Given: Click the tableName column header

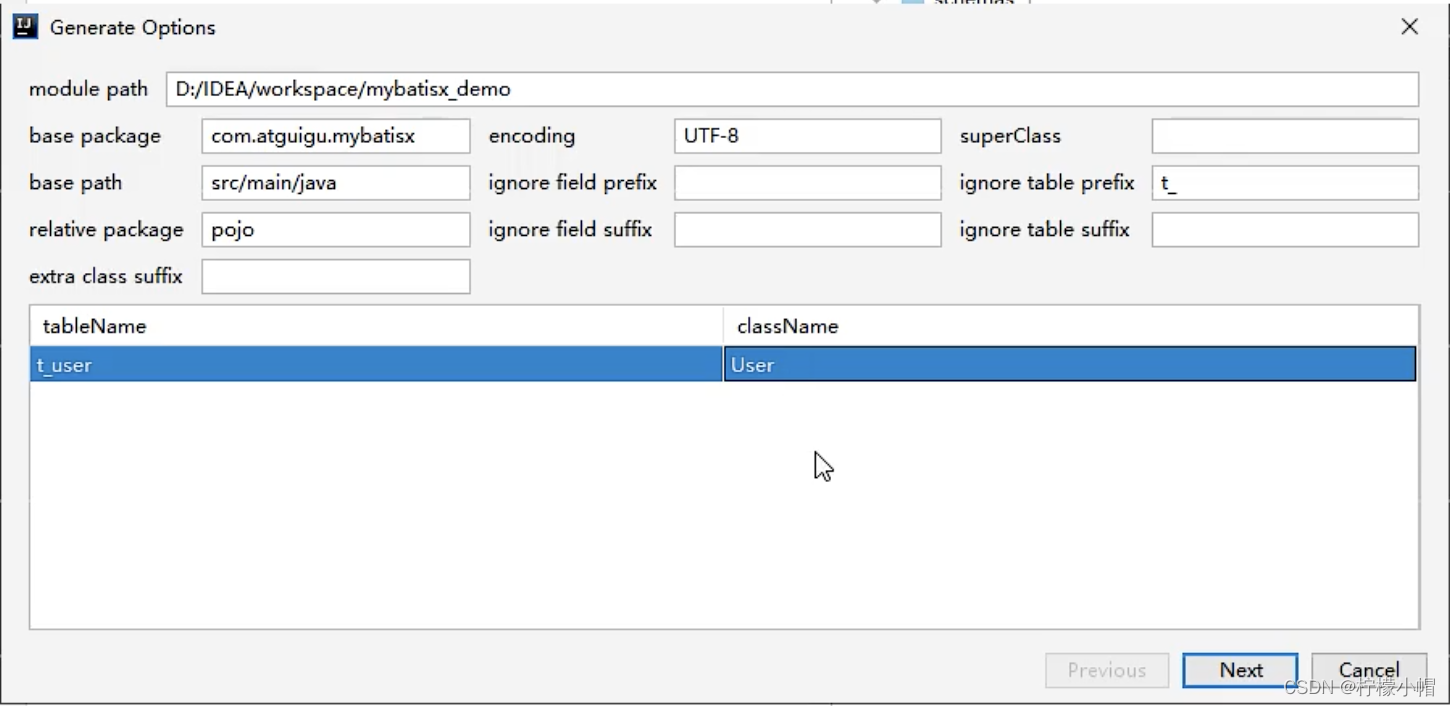Looking at the screenshot, I should point(377,326).
